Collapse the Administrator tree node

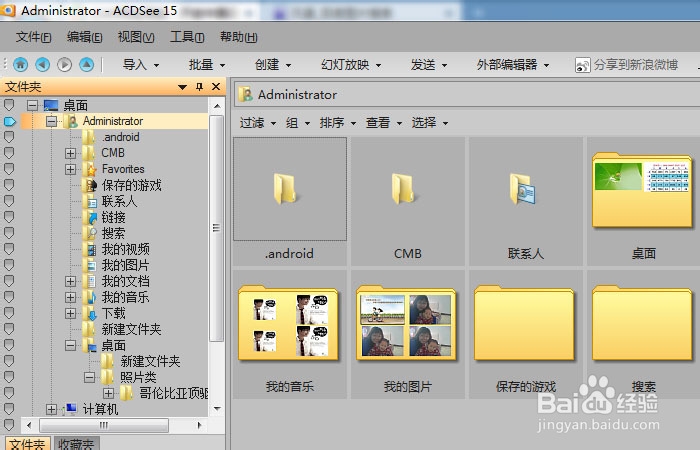[51, 121]
